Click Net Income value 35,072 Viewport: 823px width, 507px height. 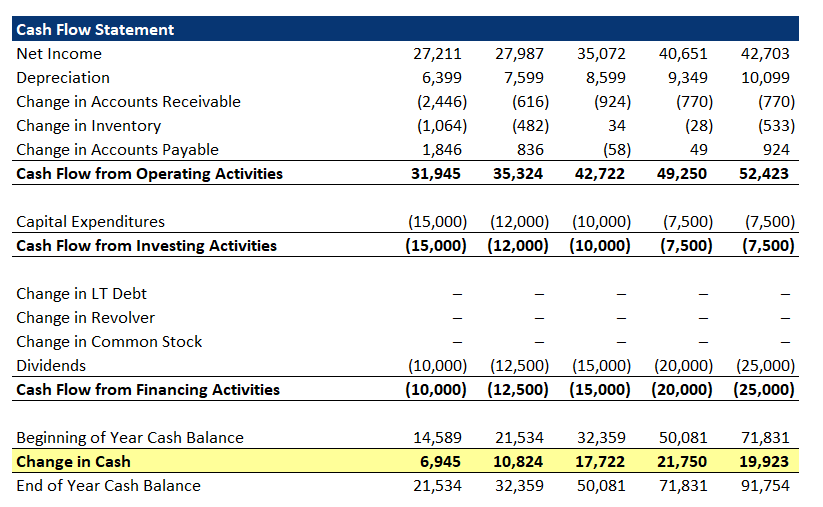tap(601, 54)
